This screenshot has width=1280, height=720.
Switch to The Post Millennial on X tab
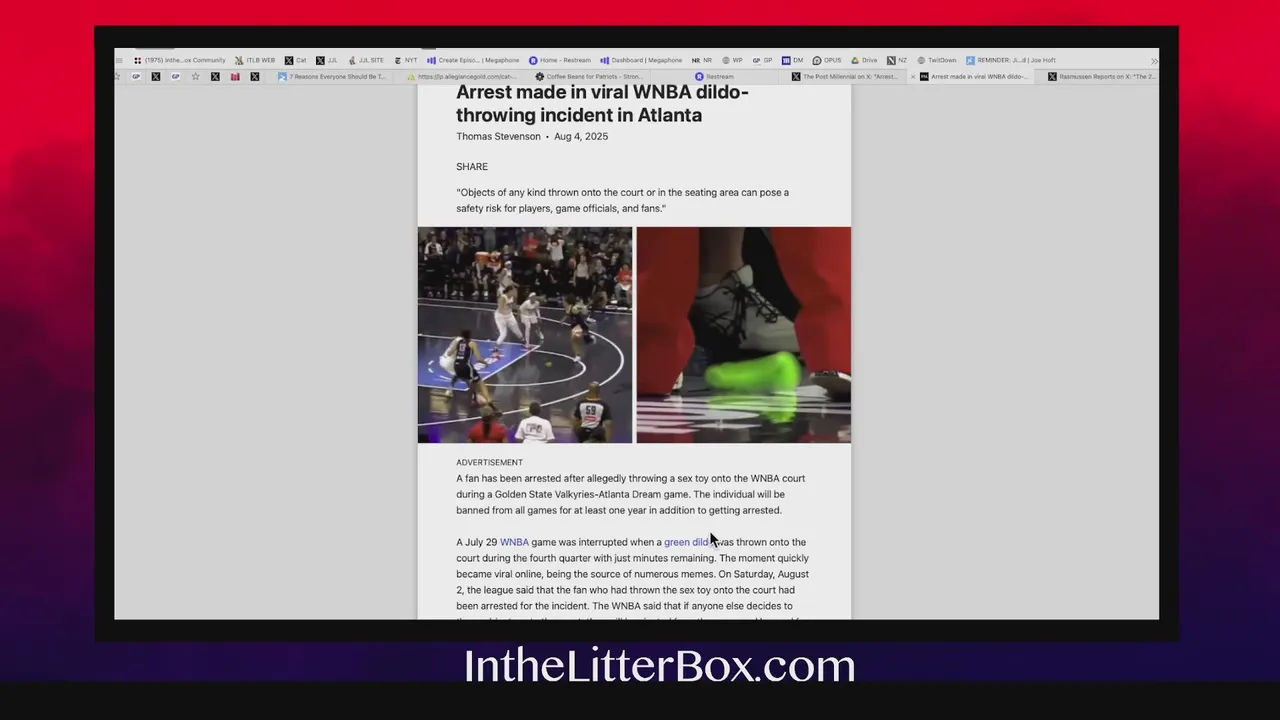point(845,76)
